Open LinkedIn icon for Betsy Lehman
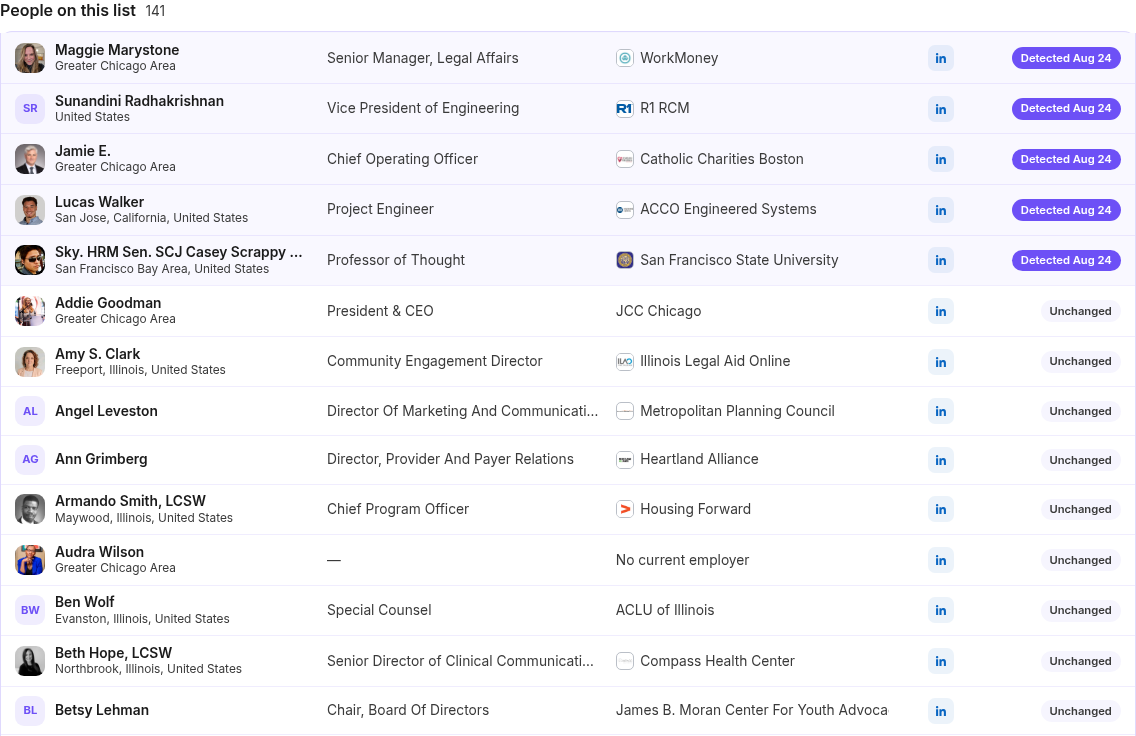1136x736 pixels. coord(940,711)
